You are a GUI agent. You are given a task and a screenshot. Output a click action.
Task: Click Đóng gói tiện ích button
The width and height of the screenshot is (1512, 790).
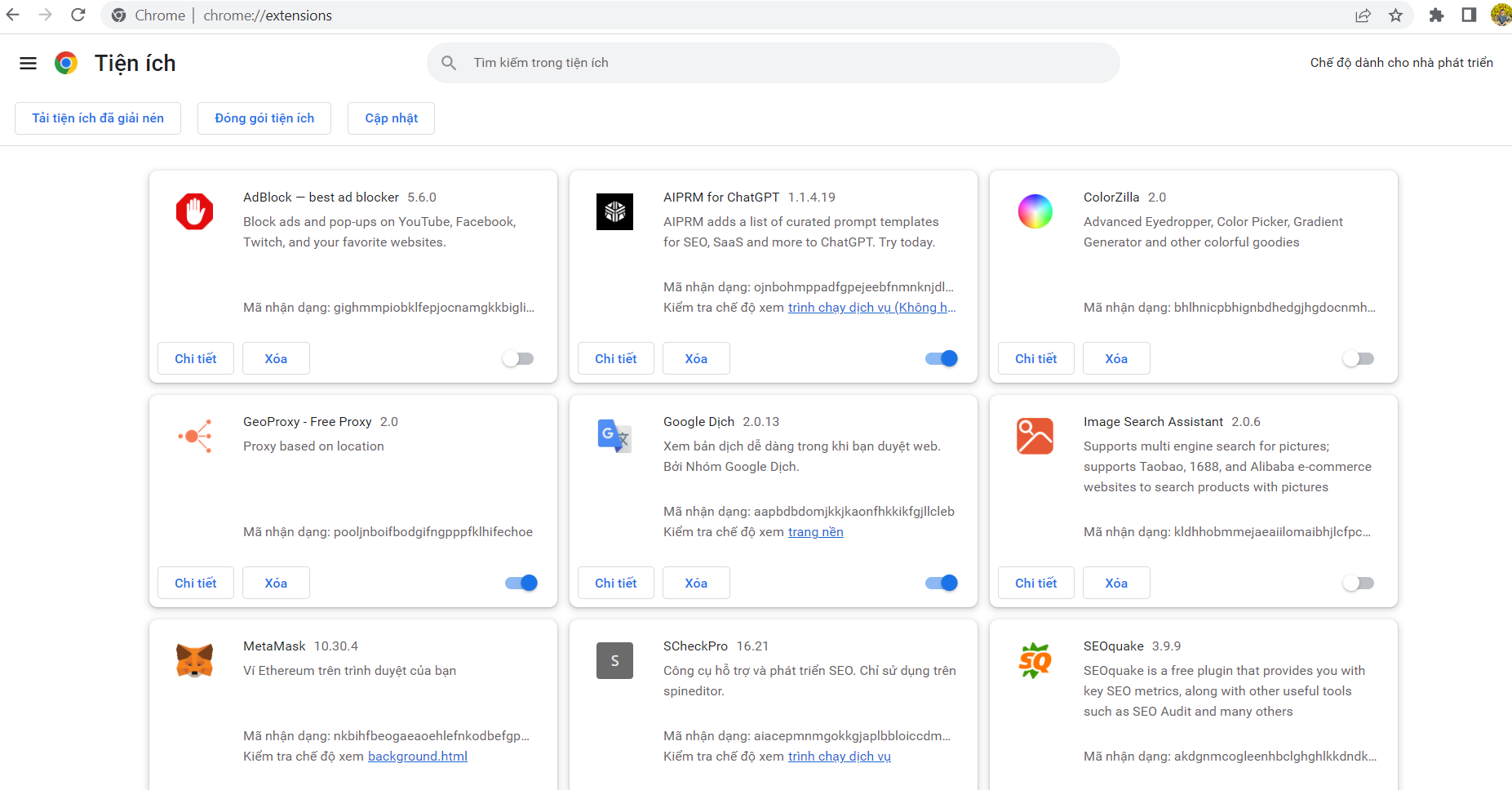click(264, 118)
